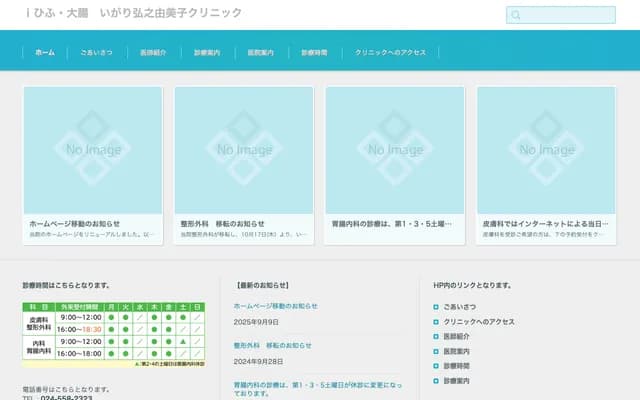Open the No Image thumbnail of 整形外科 移転のお知らせ card
Screen dimensions: 640x400
[244, 150]
